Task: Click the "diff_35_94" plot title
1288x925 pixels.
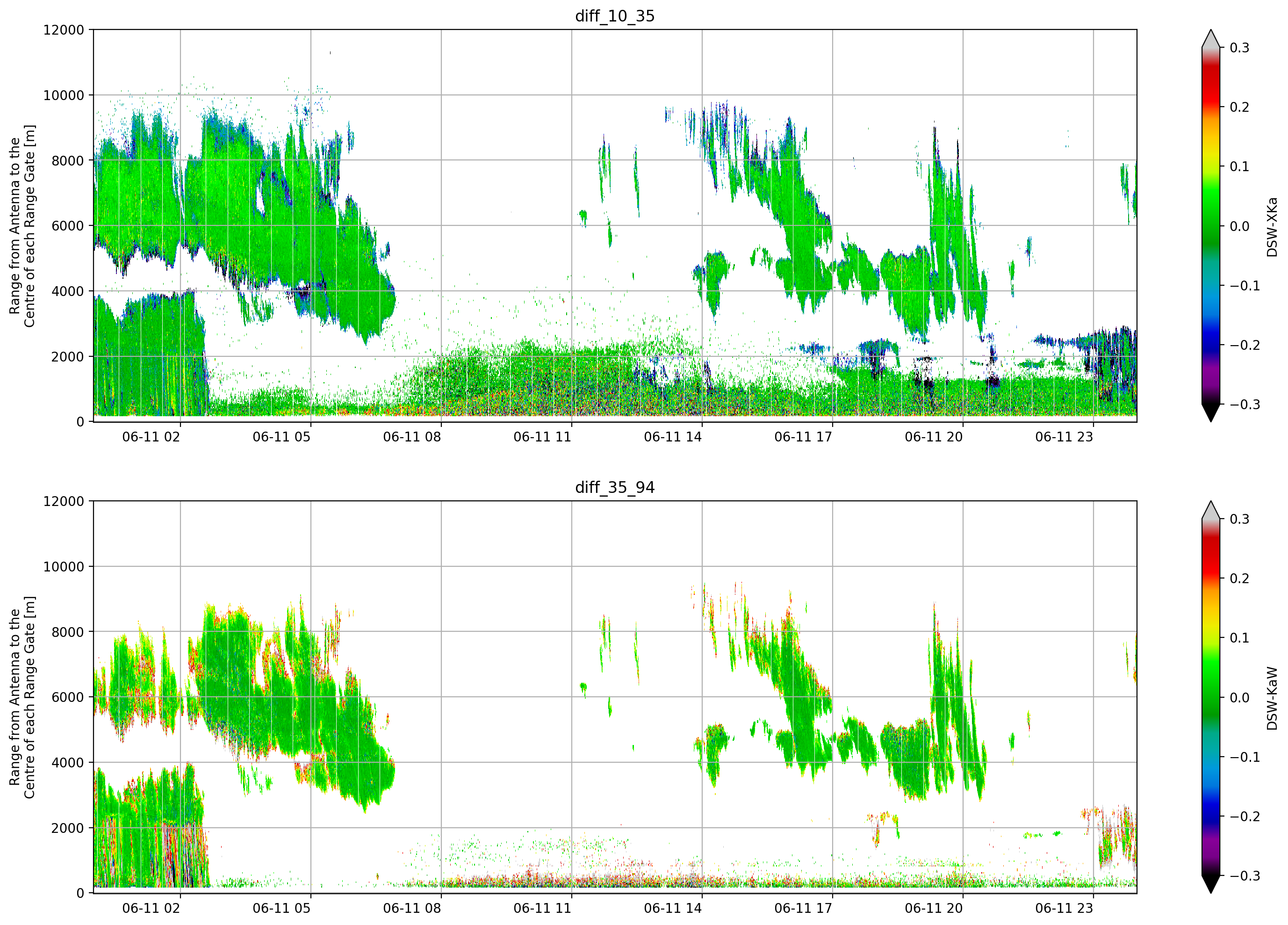Action: point(615,487)
